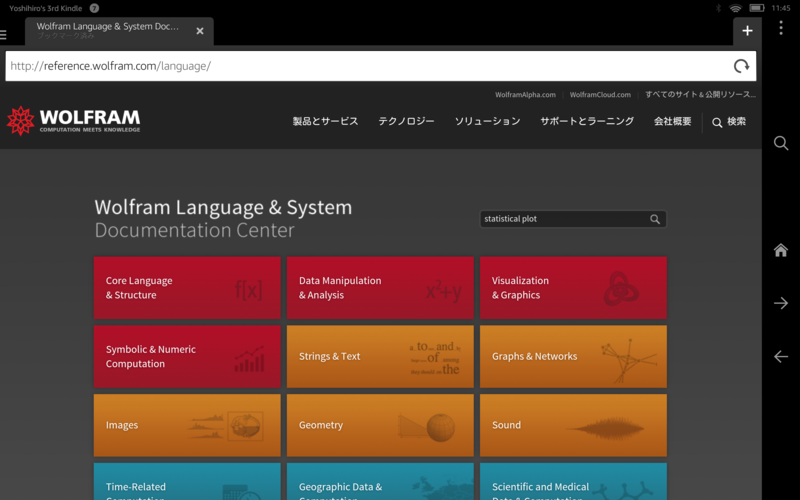
Task: Click the Wolfram logo
Action: (73, 121)
